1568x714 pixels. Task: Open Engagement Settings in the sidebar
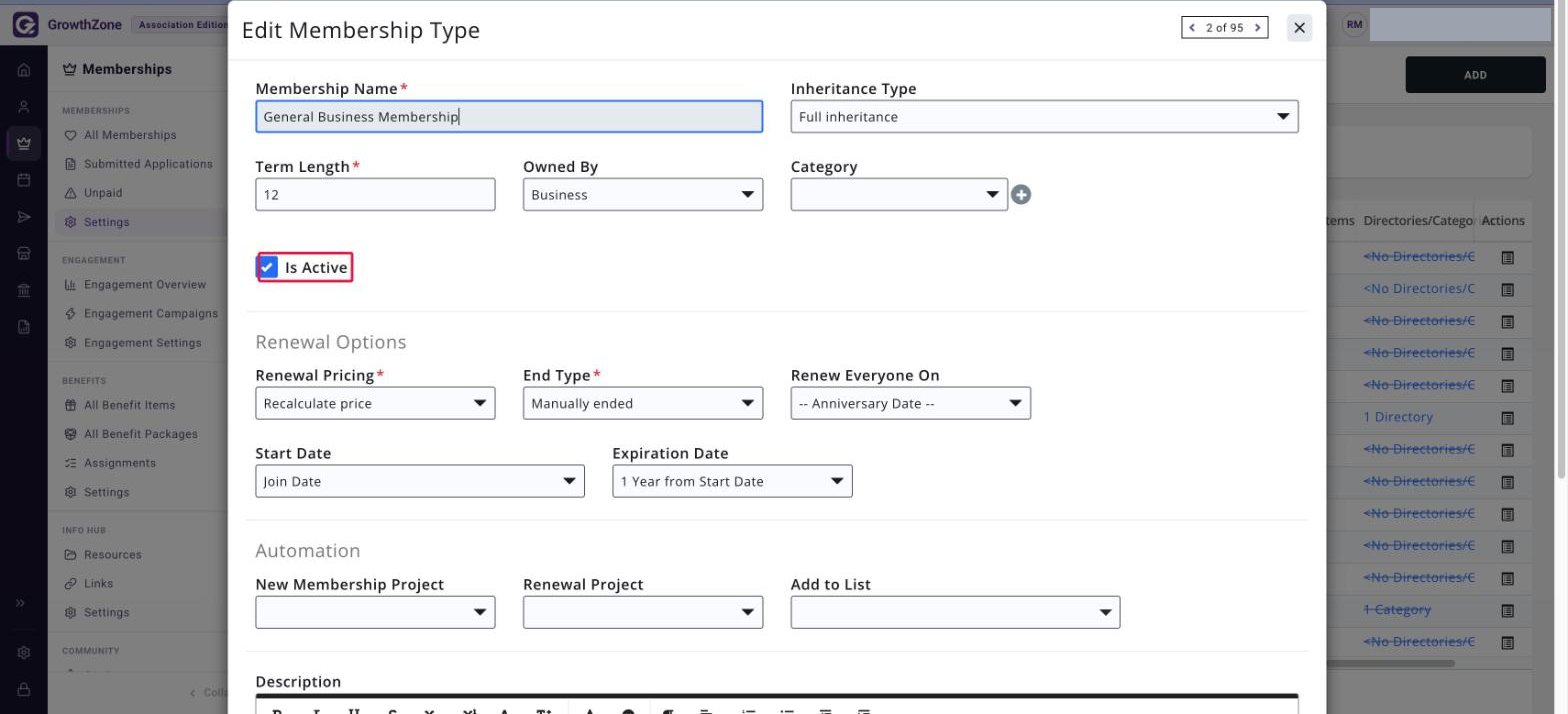[142, 343]
